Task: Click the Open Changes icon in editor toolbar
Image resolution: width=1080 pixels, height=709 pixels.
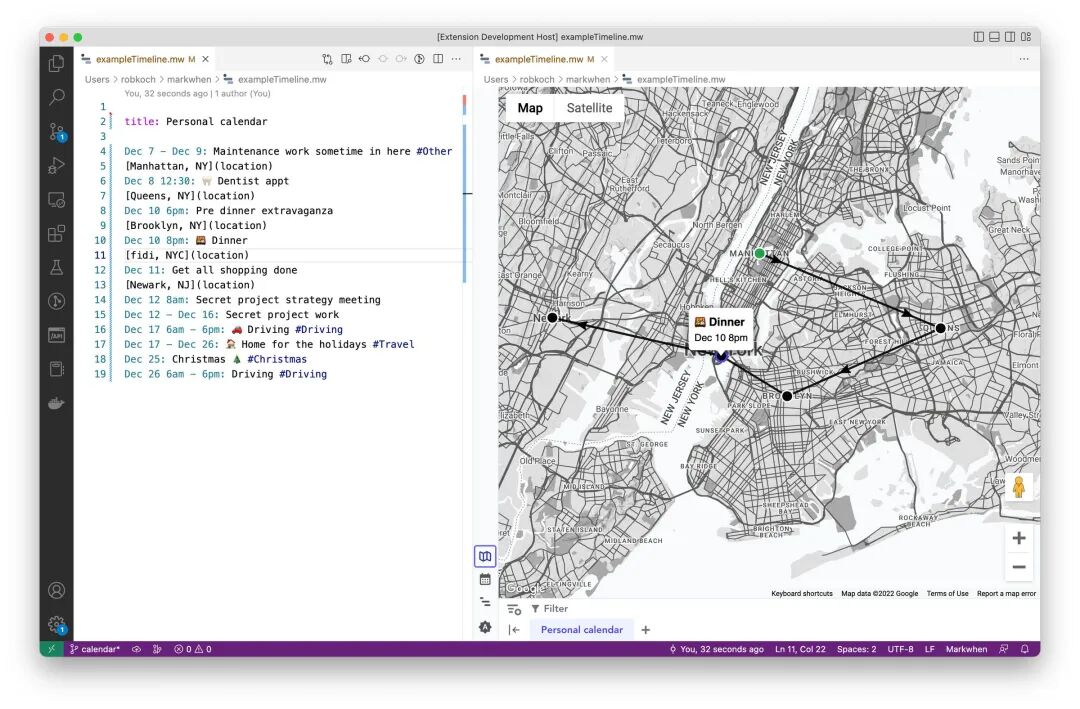Action: point(327,59)
